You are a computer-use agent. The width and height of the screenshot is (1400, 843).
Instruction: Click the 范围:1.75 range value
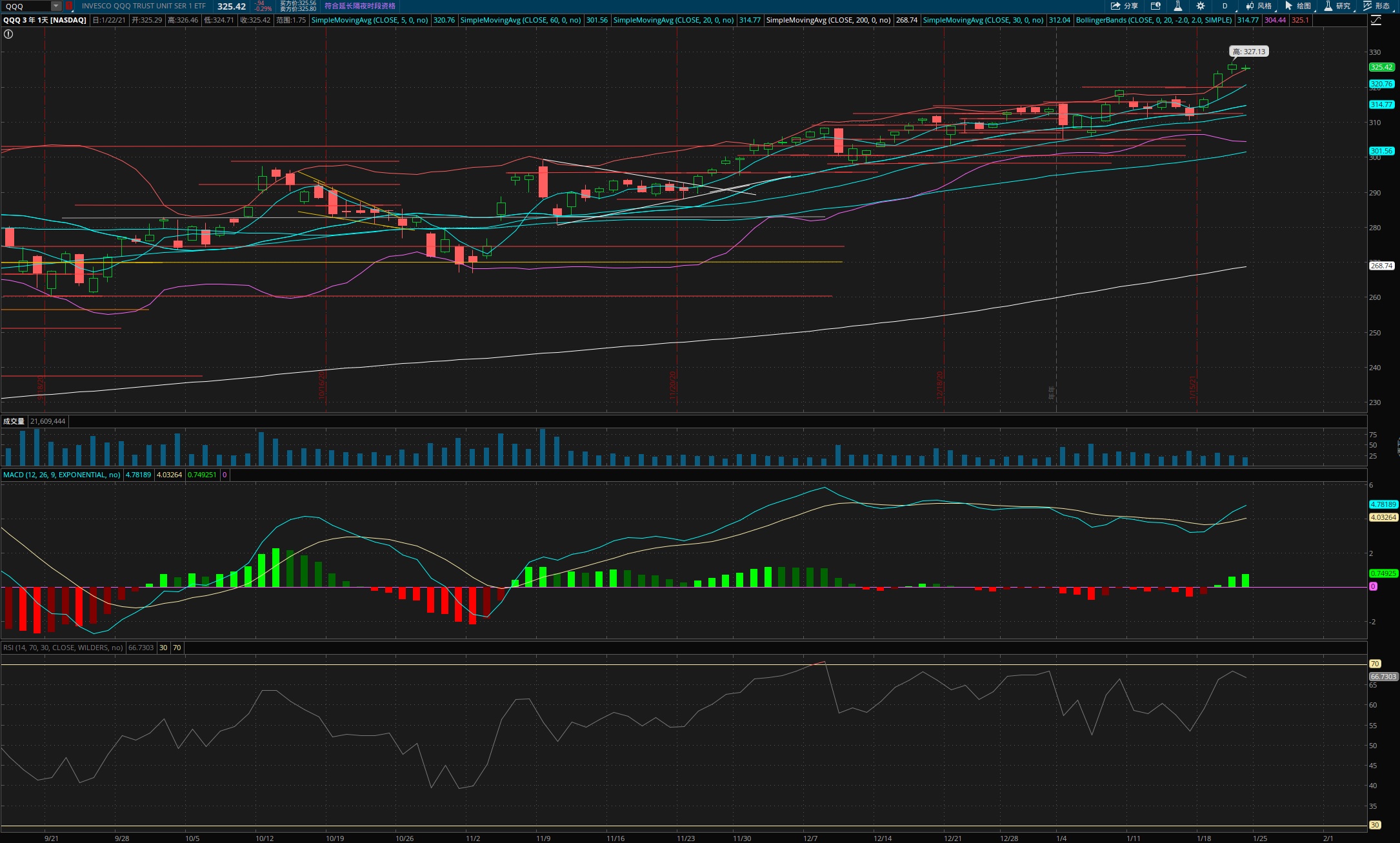[x=291, y=20]
